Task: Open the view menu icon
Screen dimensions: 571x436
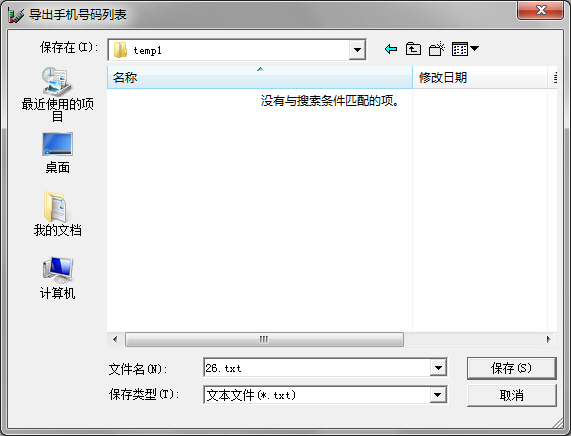Action: pos(465,49)
